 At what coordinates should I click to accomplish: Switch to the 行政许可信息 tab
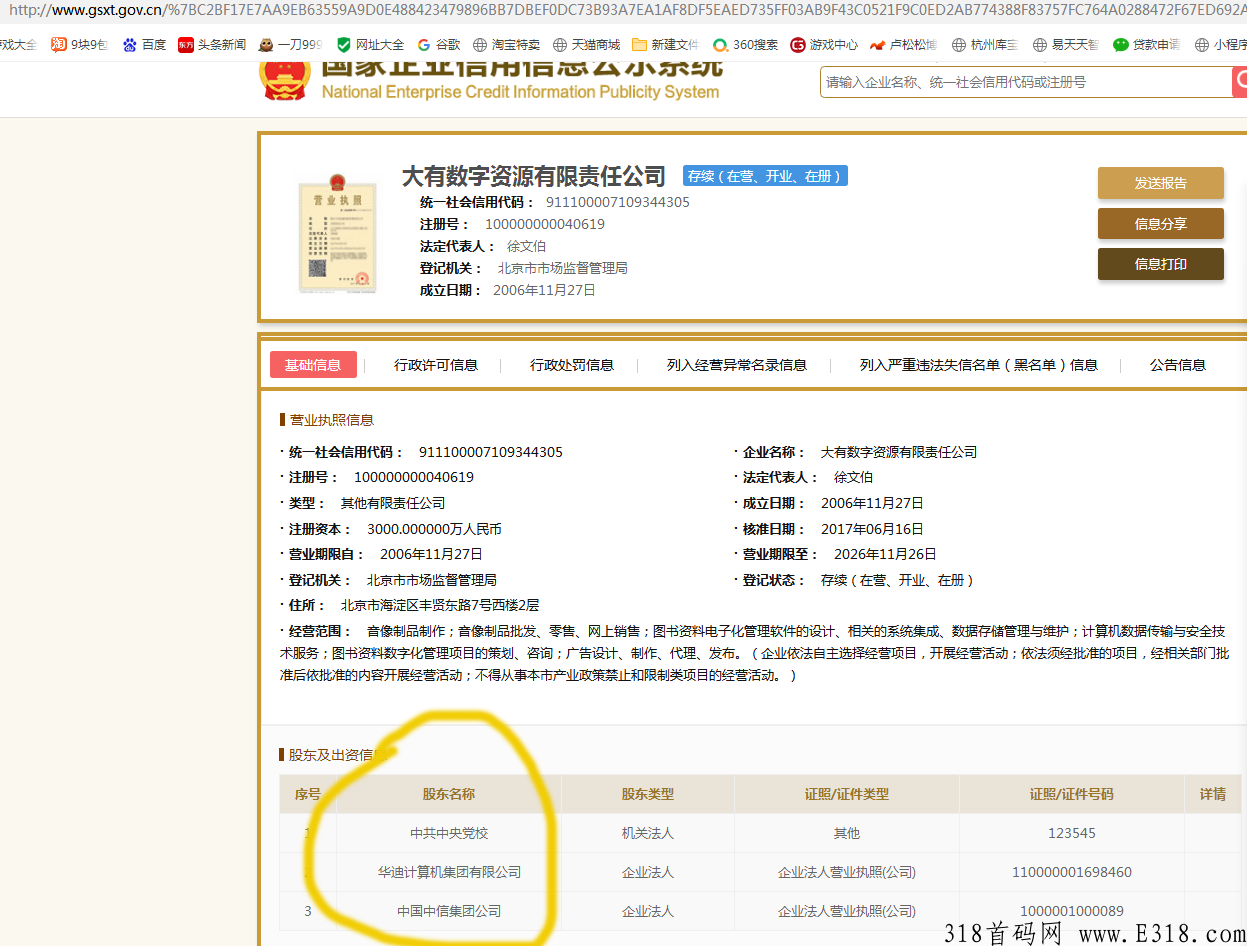coord(436,365)
